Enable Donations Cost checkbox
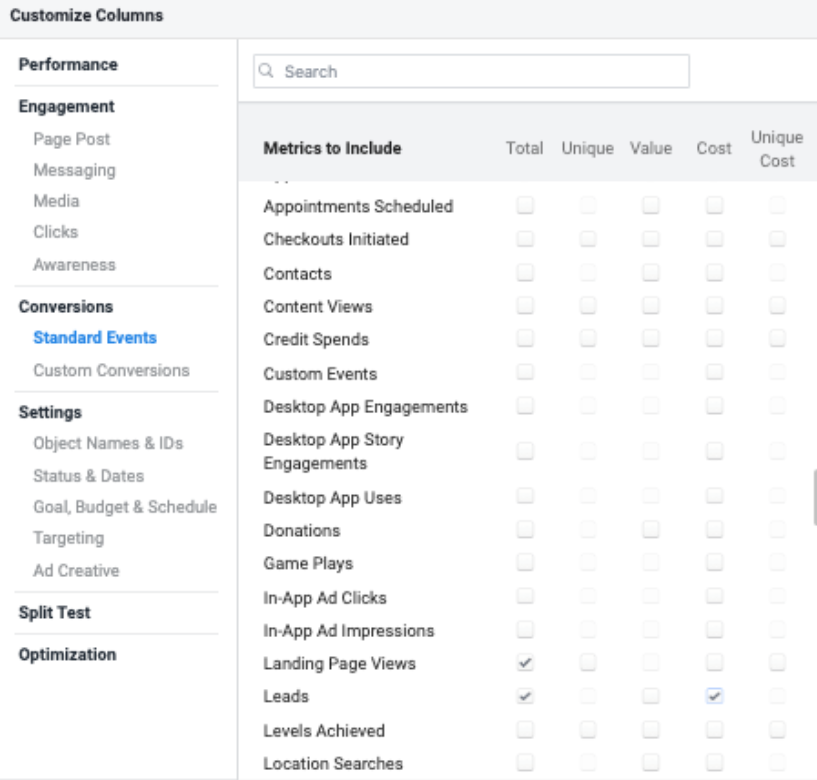 (714, 530)
